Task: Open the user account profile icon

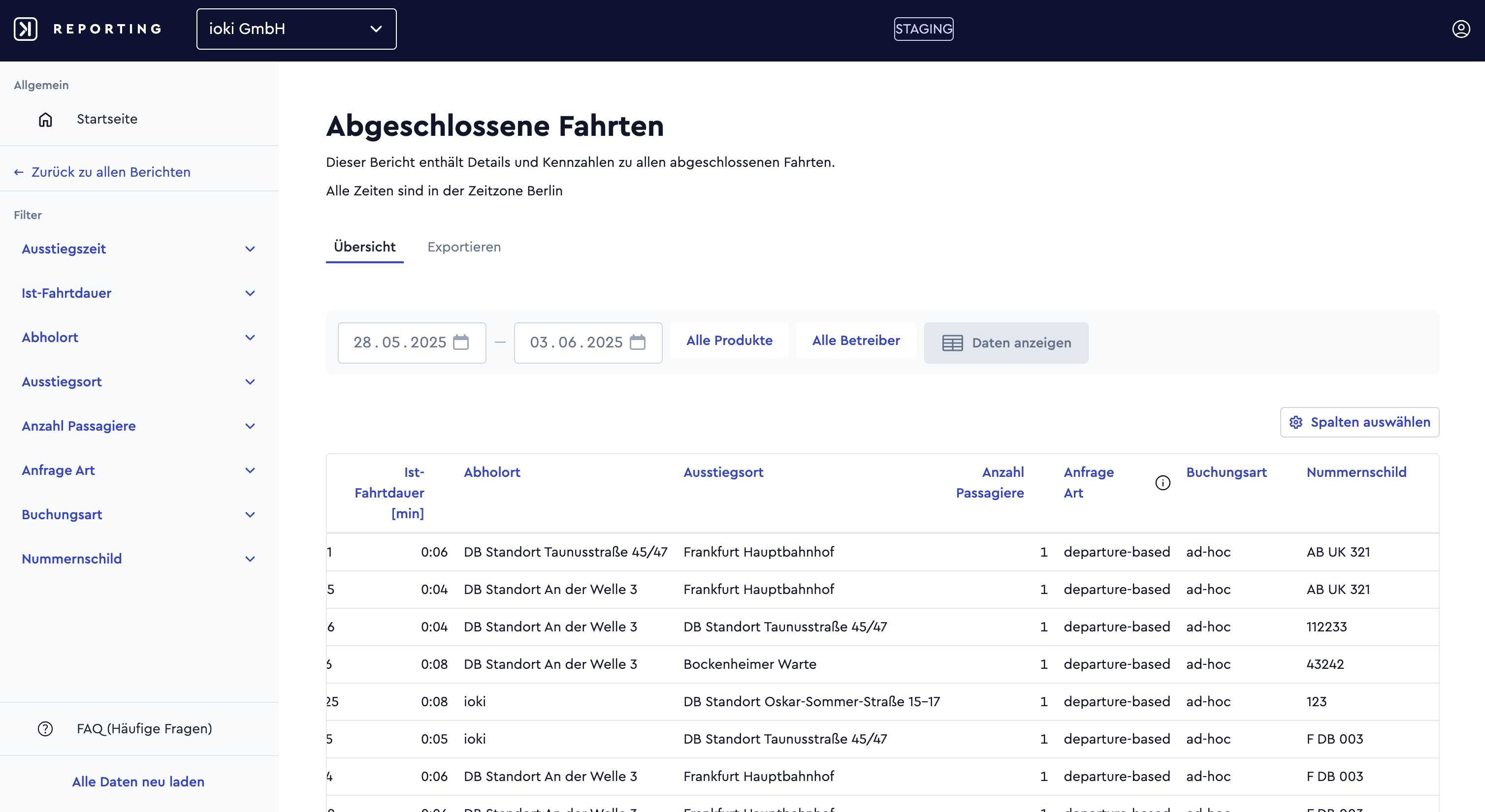Action: pos(1461,29)
